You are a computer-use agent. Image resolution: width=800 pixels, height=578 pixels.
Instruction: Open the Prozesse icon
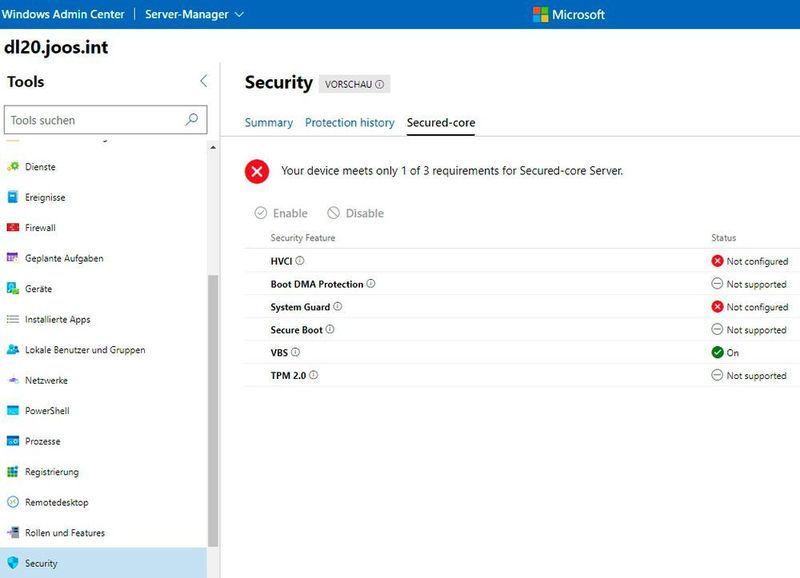click(x=13, y=441)
